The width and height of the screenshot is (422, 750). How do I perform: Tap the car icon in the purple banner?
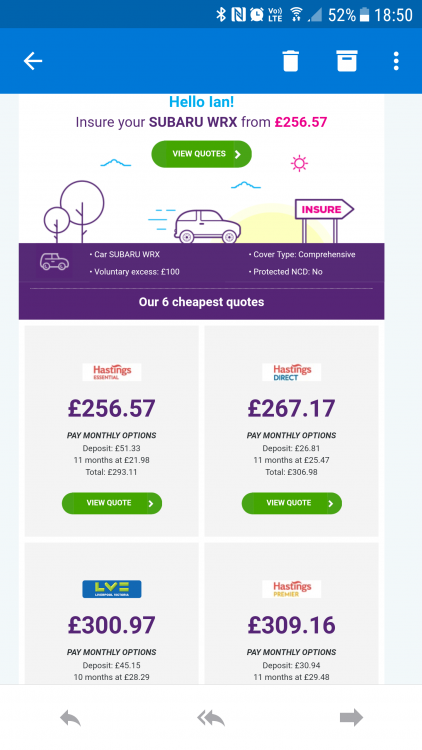tap(54, 262)
